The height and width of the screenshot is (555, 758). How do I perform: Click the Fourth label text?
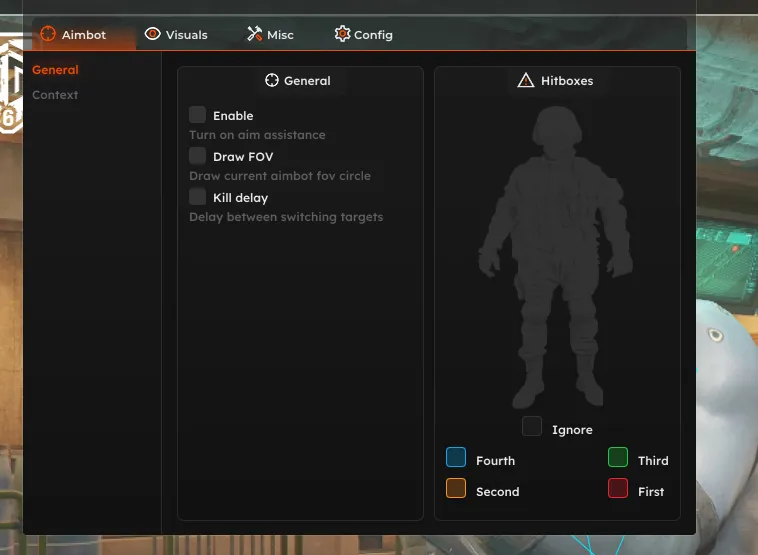(496, 461)
